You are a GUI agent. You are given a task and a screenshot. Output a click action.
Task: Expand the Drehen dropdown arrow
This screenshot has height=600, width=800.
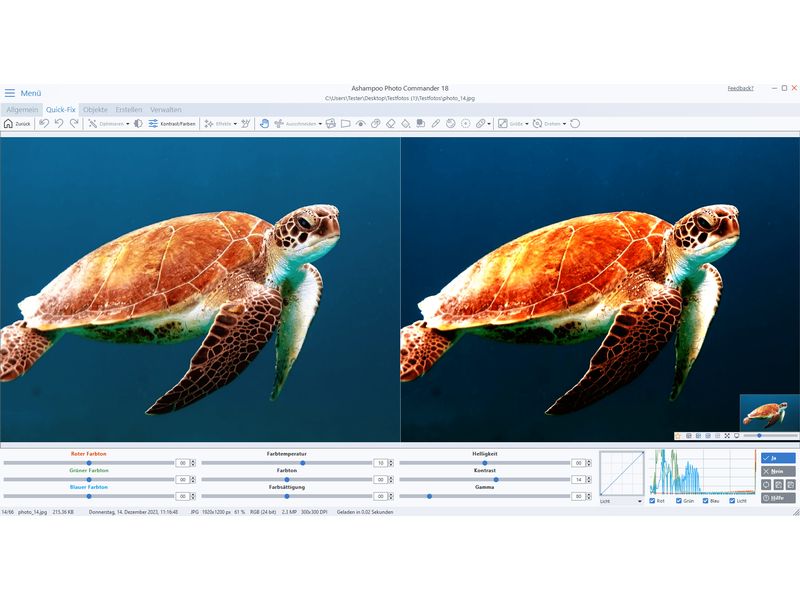point(564,124)
